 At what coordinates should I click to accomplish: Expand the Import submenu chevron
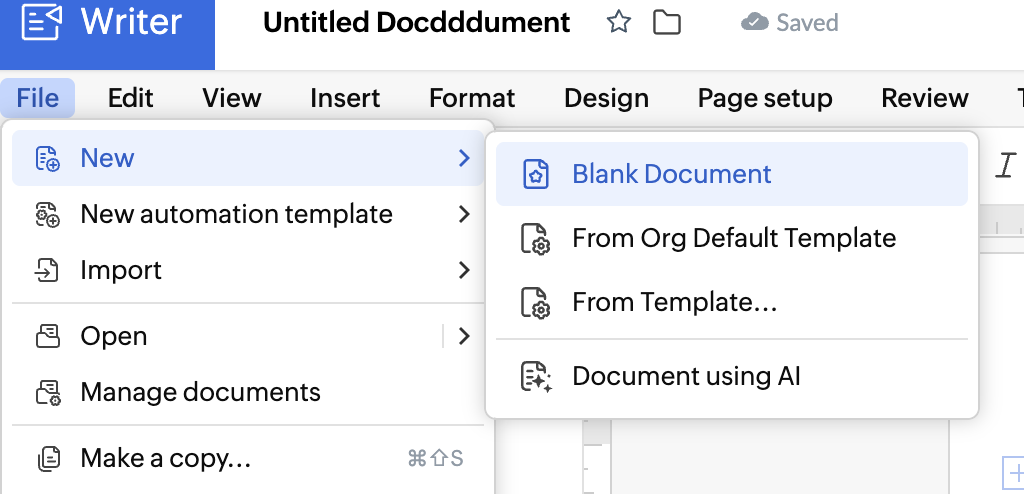coord(463,270)
